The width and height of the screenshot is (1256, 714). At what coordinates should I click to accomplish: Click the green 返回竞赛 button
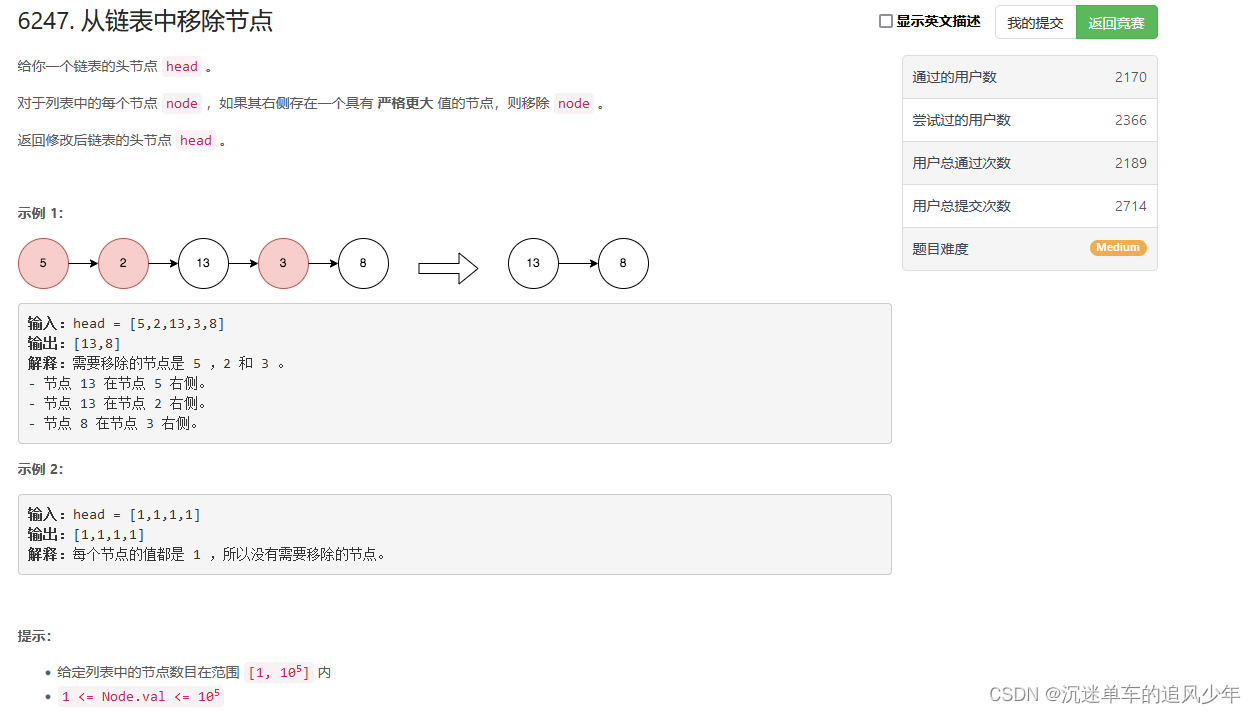(1116, 21)
